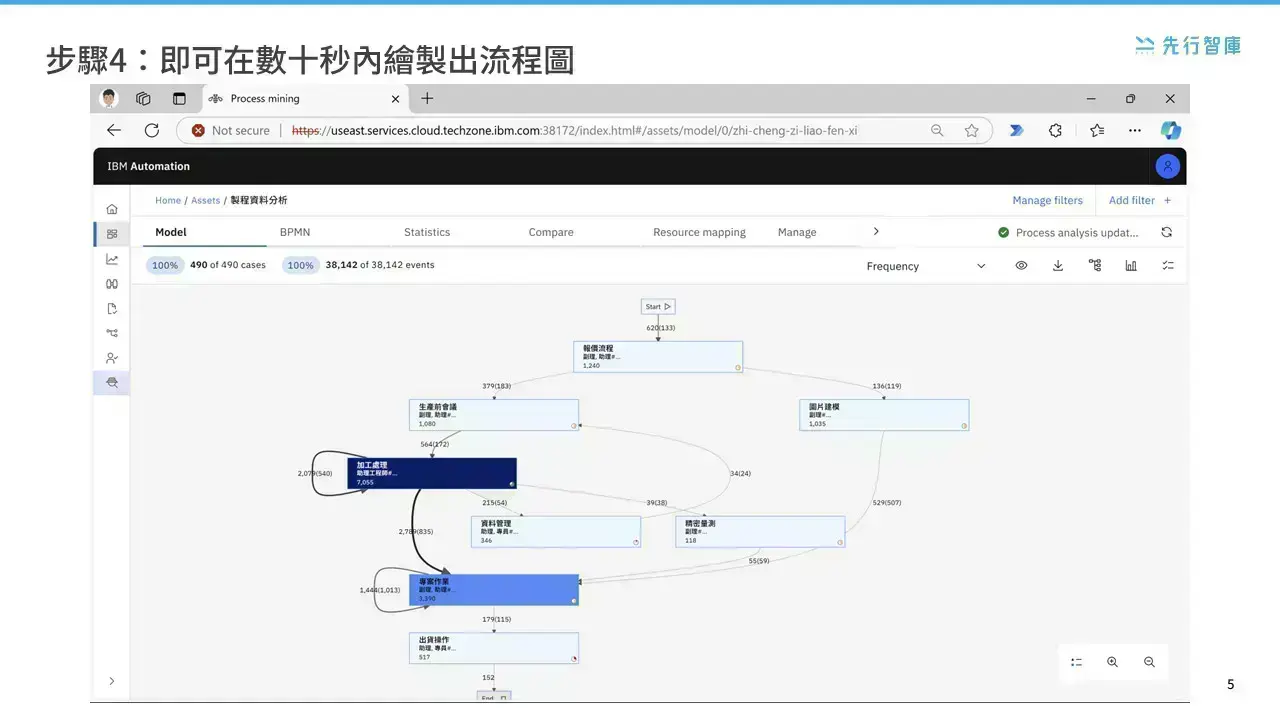
Task: Click Manage filters link
Action: click(x=1047, y=200)
